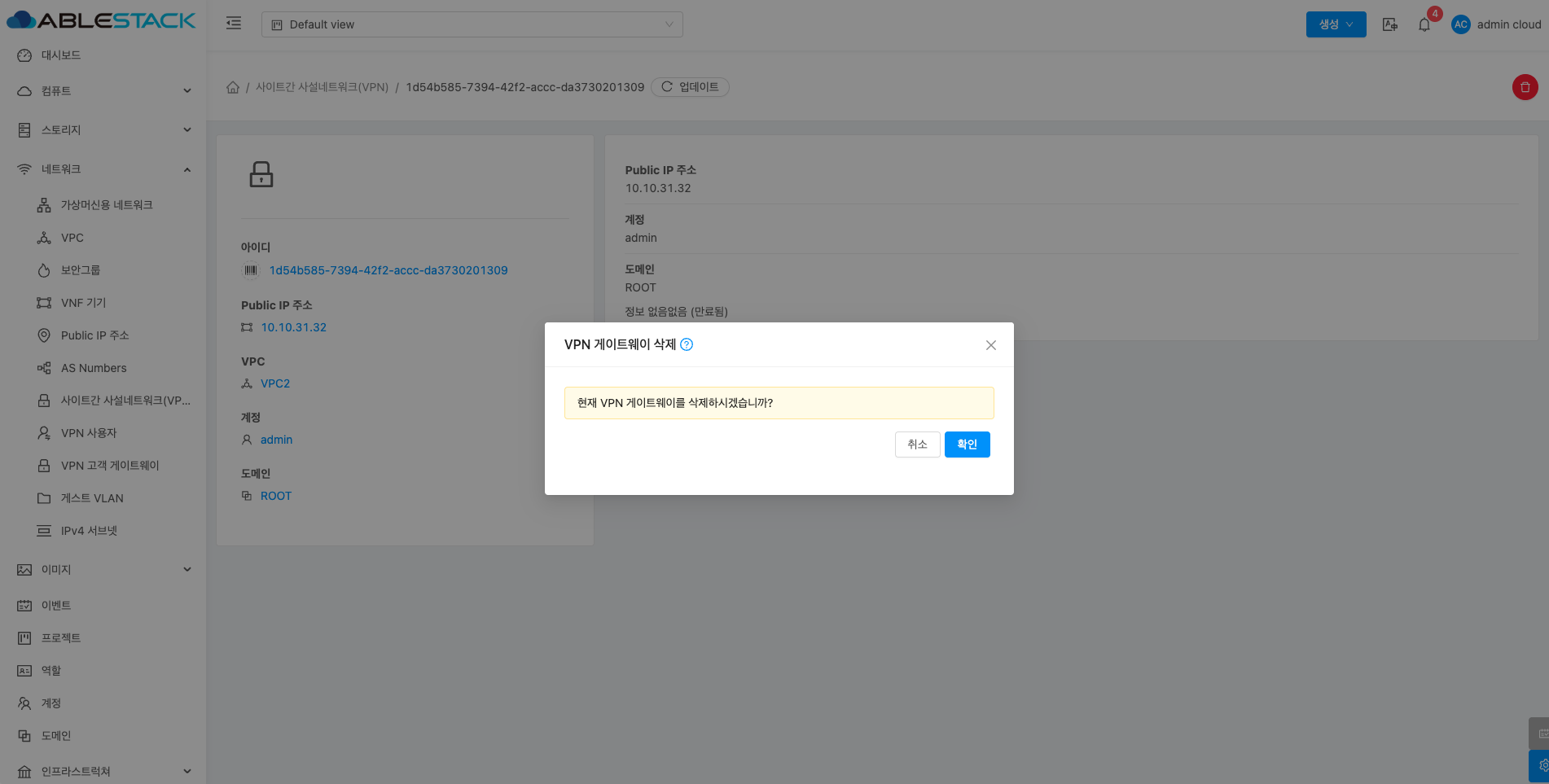Click the 계정 users icon
This screenshot has height=784, width=1549.
click(x=24, y=703)
